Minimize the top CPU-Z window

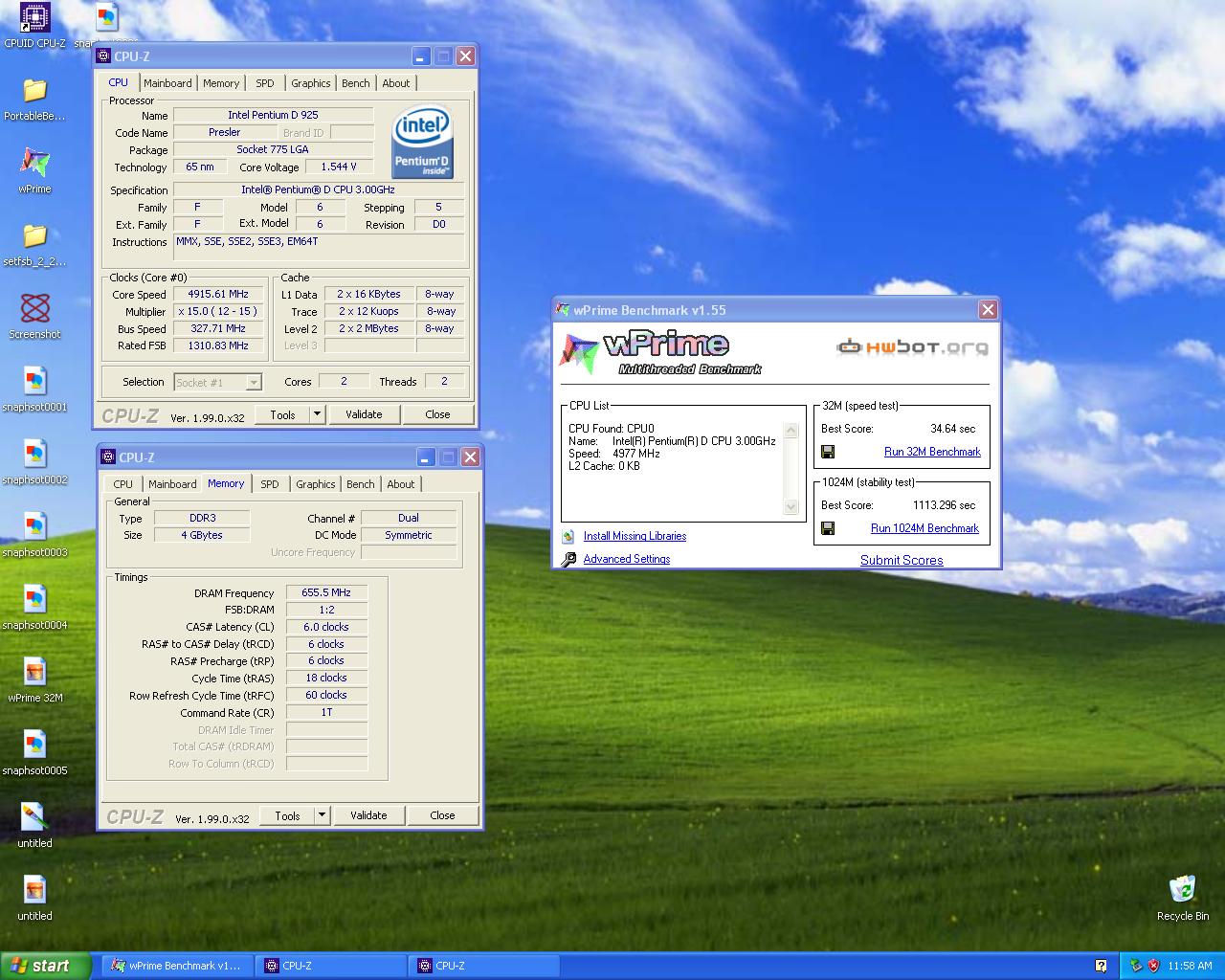coord(421,56)
